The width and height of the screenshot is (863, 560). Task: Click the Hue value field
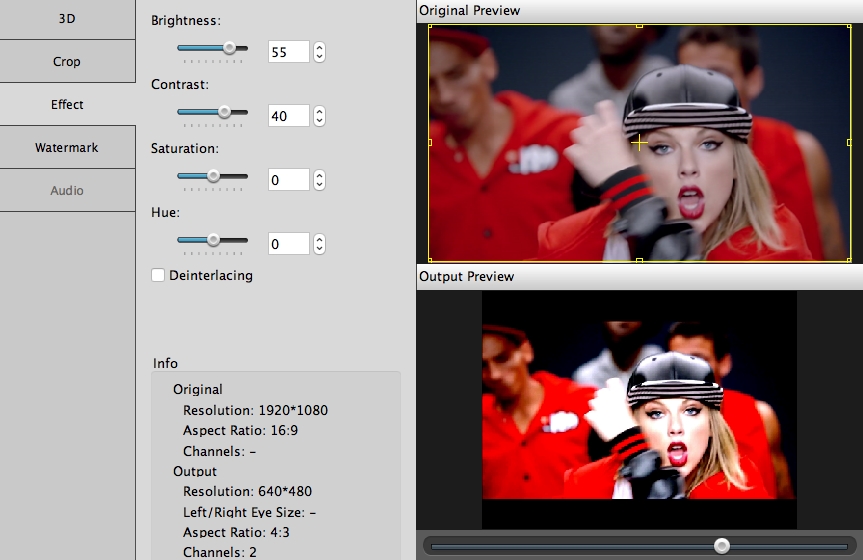coord(289,243)
